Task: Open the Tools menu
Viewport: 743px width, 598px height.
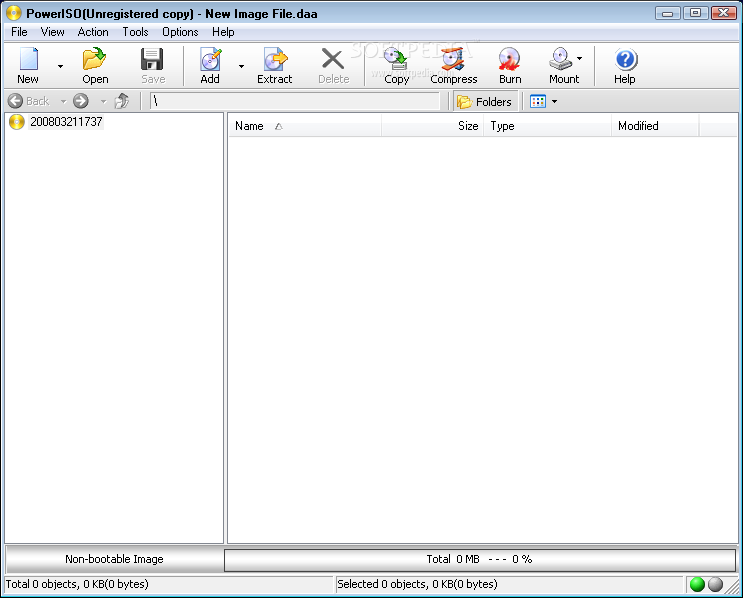Action: click(x=135, y=32)
